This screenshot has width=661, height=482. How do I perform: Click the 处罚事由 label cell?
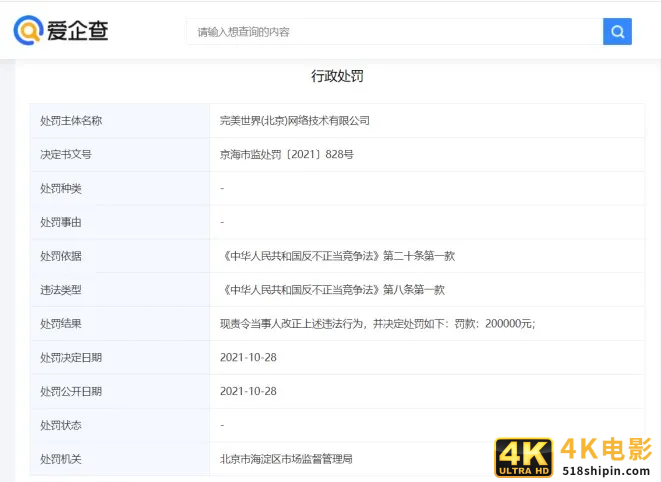tap(120, 222)
